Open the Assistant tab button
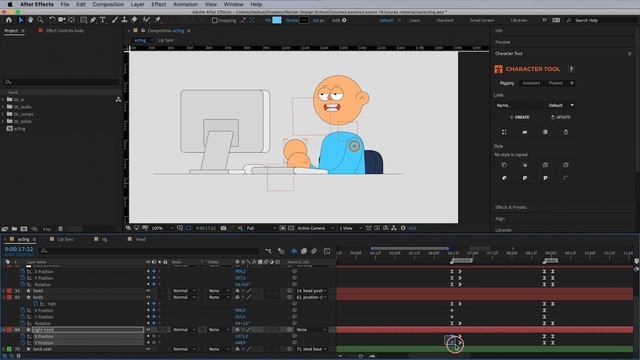Image resolution: width=640 pixels, height=360 pixels. pos(531,83)
